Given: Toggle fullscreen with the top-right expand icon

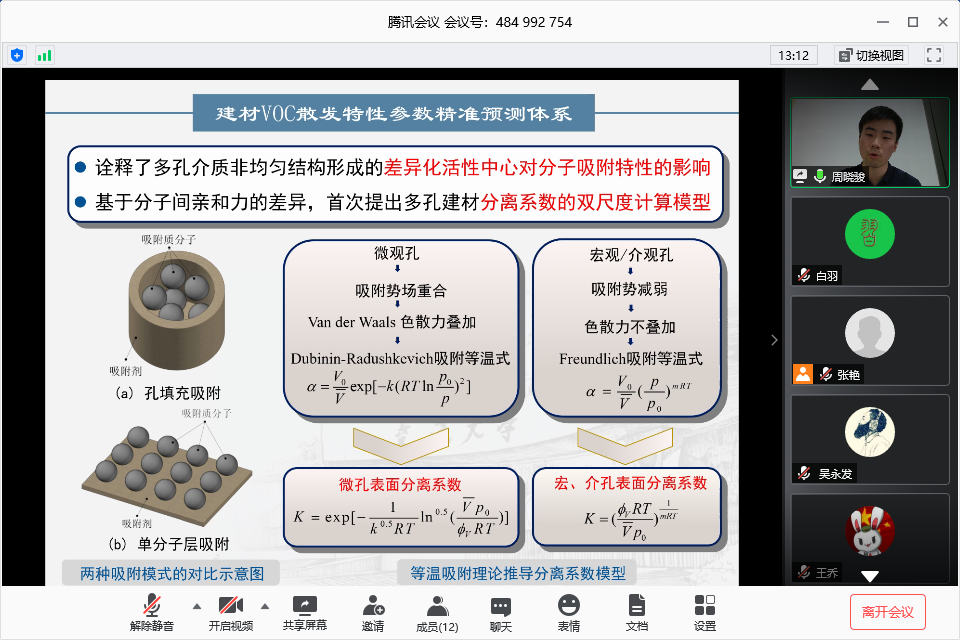Looking at the screenshot, I should coord(933,55).
